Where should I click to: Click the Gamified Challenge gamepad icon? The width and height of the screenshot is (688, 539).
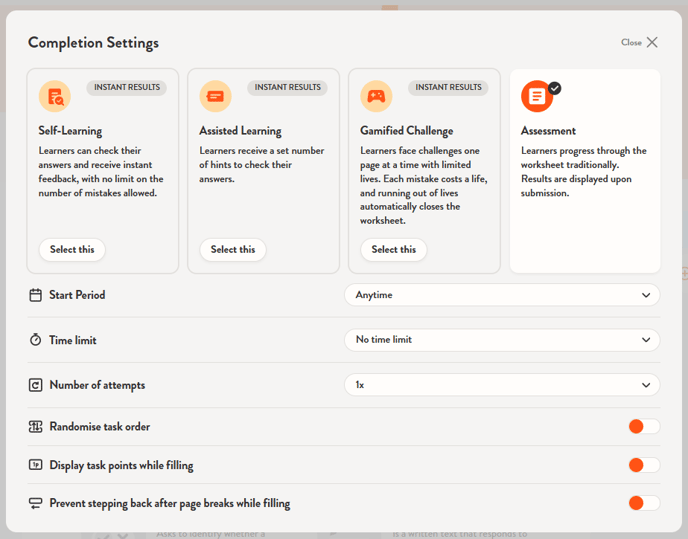(376, 96)
